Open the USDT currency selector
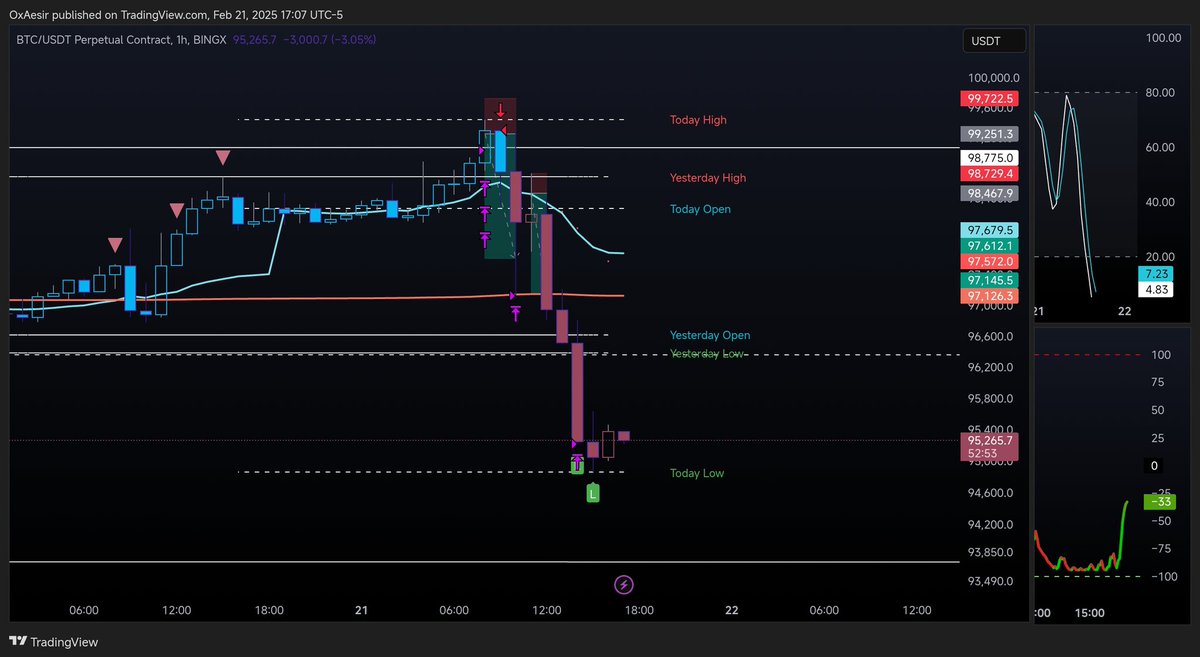 click(x=995, y=41)
